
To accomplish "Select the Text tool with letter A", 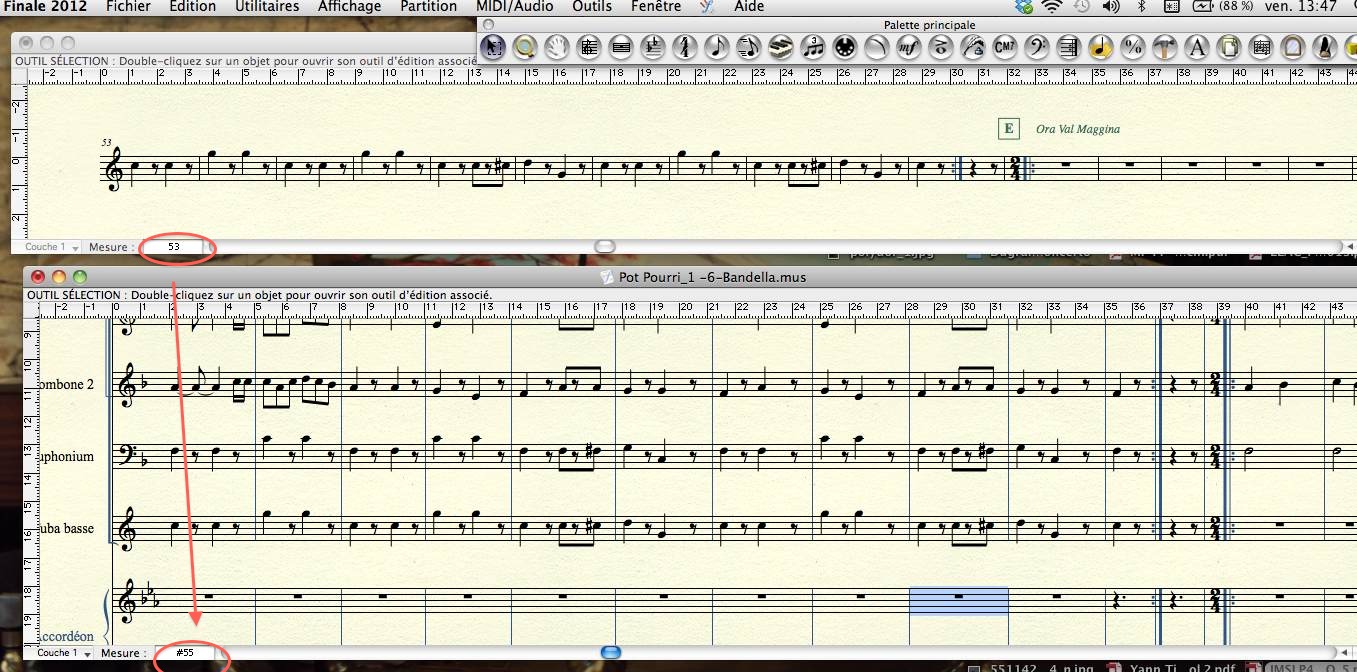I will [x=1197, y=46].
